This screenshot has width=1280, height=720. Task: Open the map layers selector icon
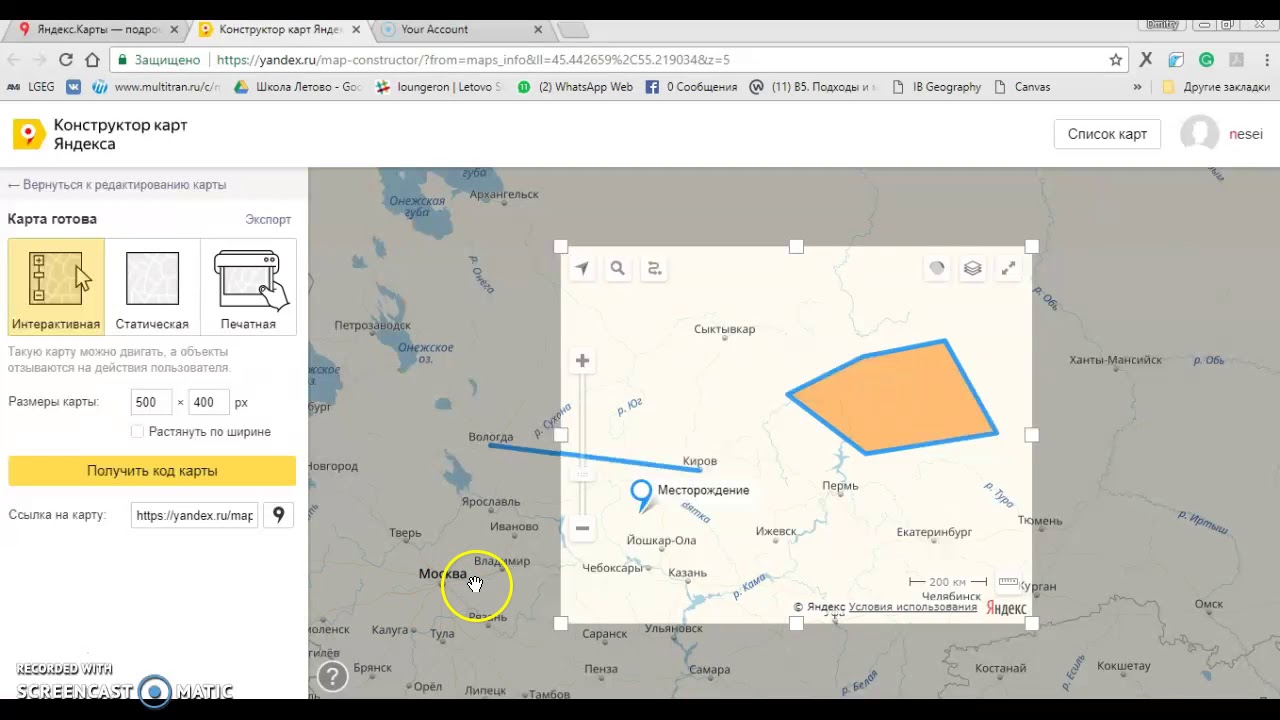[x=972, y=268]
